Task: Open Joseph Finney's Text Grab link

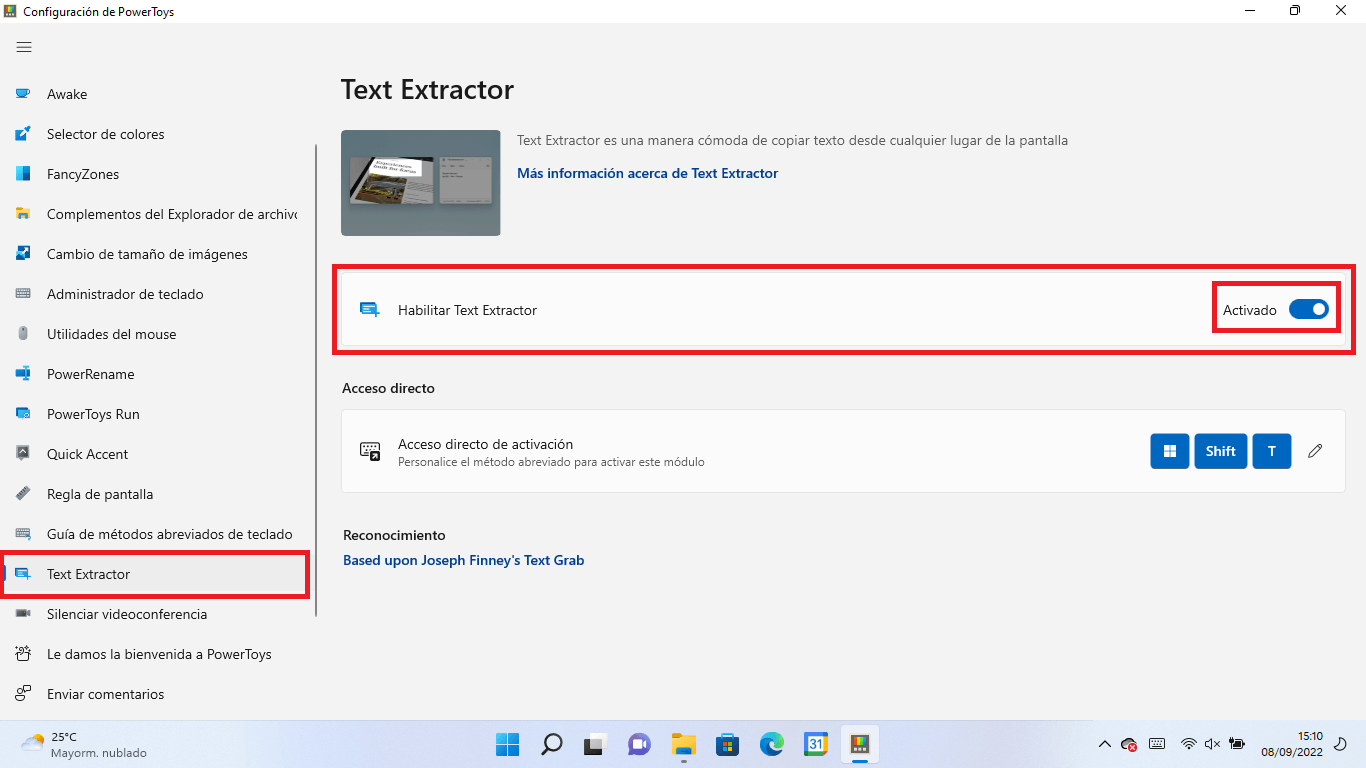Action: [463, 560]
